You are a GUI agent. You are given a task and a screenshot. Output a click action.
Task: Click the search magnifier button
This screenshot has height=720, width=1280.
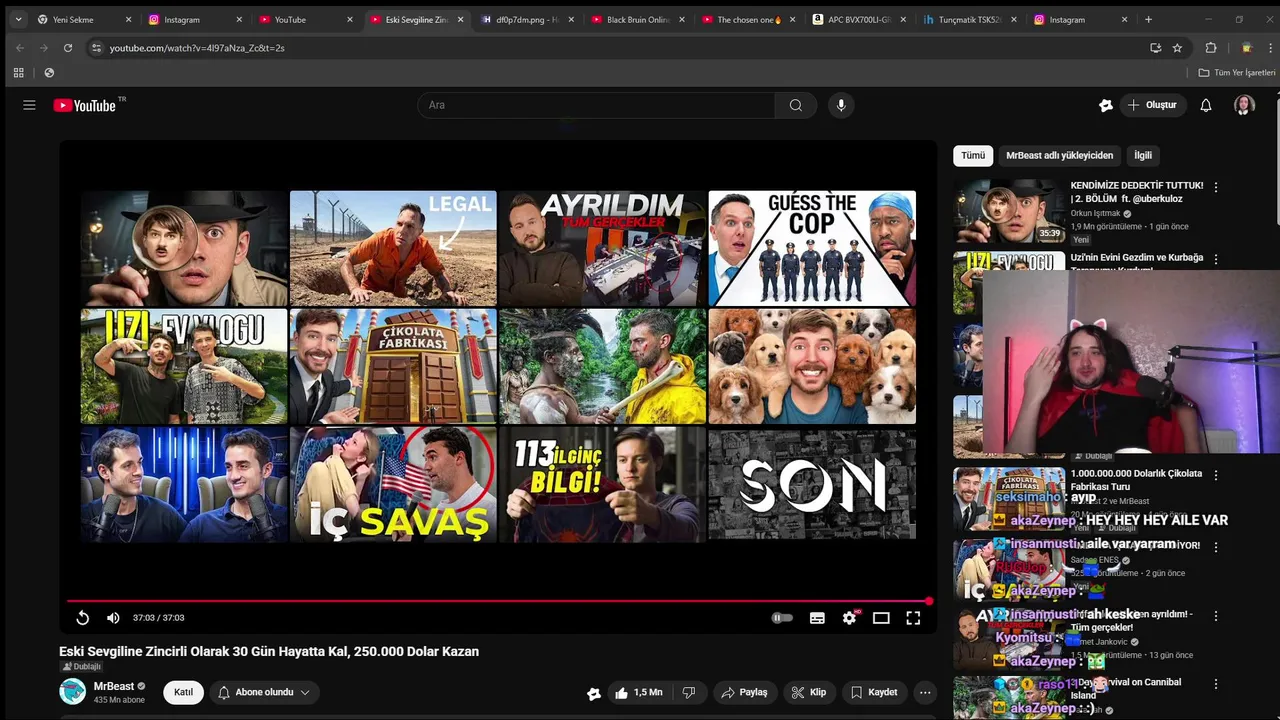tap(796, 105)
